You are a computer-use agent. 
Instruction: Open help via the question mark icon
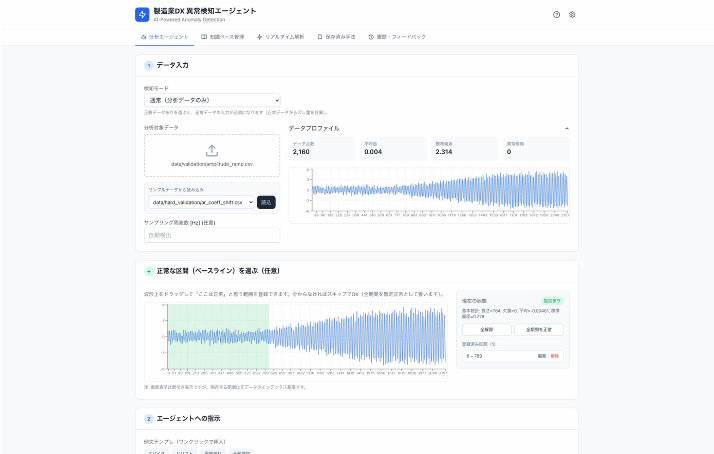(556, 15)
